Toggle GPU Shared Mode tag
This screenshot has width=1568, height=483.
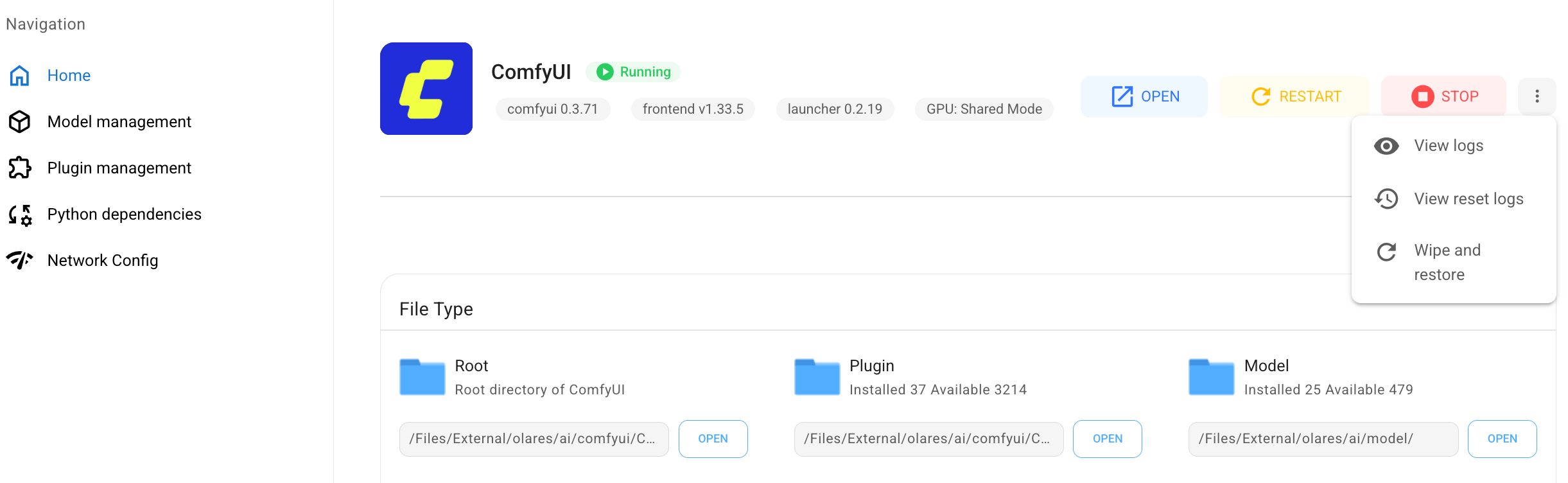pyautogui.click(x=983, y=109)
